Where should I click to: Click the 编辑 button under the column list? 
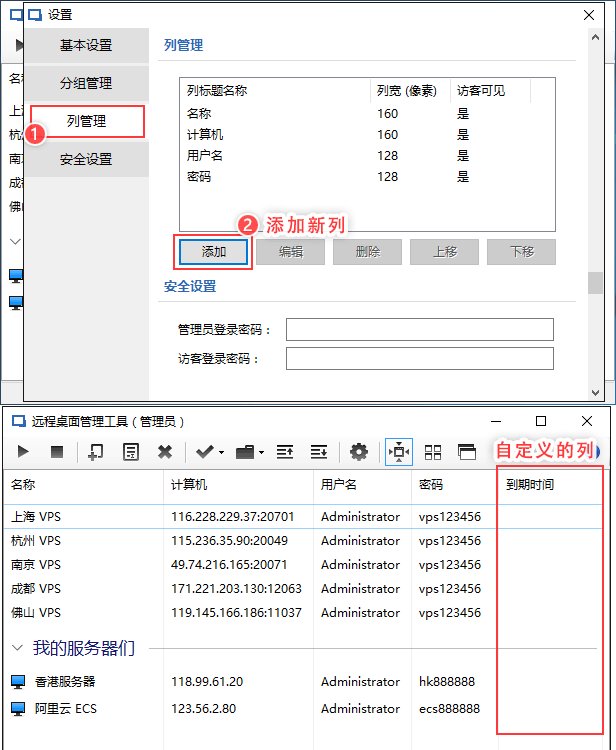point(290,252)
